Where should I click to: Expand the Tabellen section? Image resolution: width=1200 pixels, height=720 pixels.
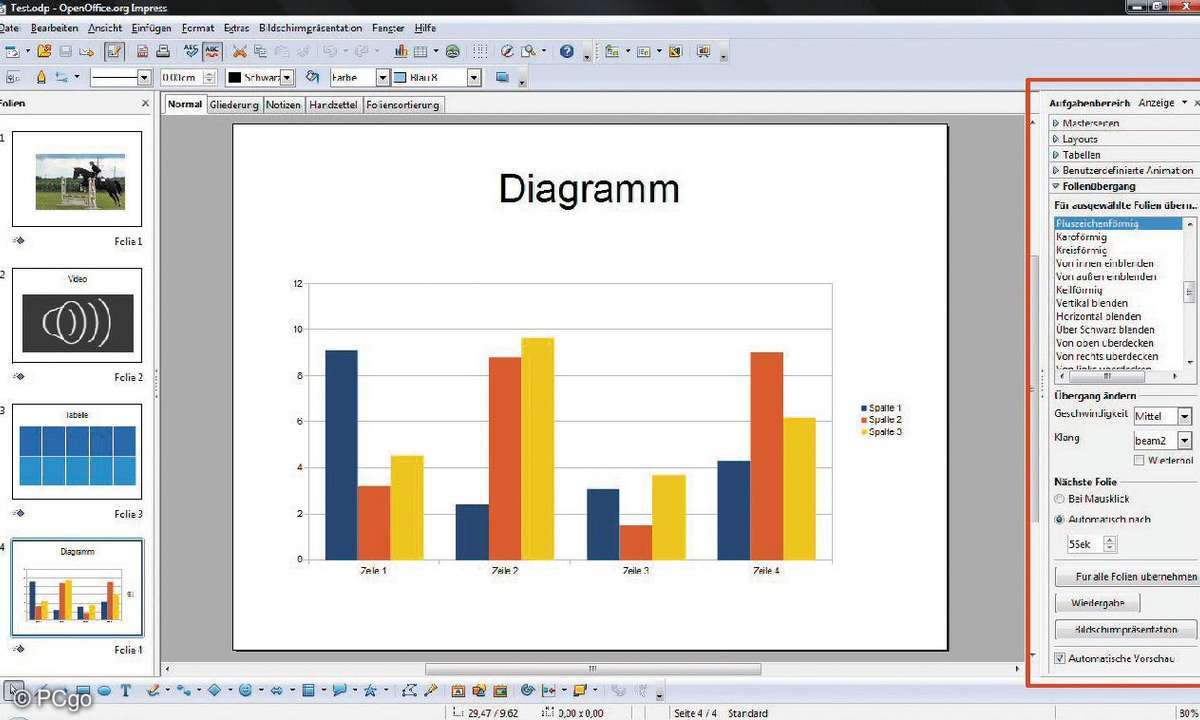coord(1081,155)
